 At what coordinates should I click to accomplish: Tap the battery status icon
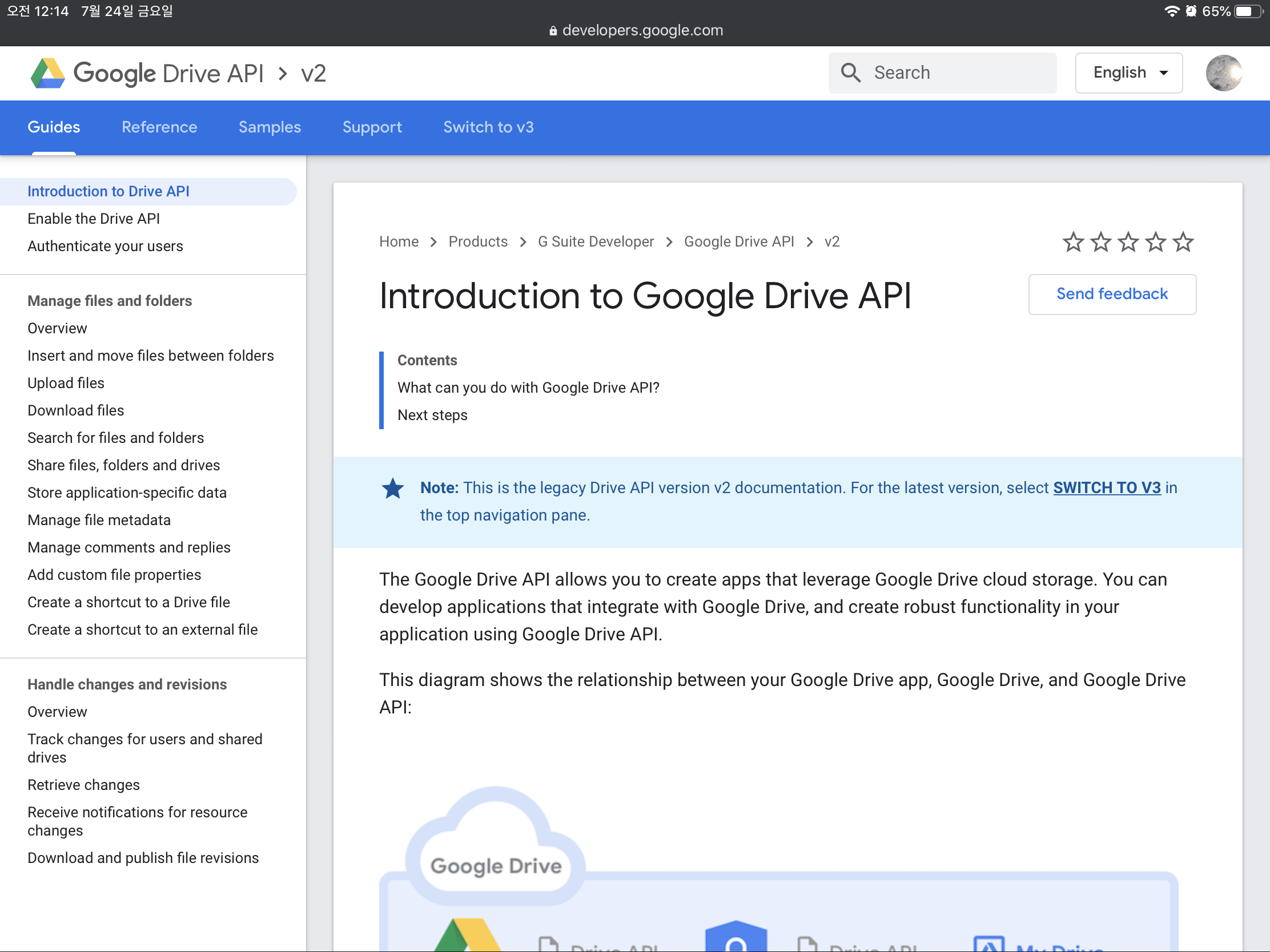[1249, 11]
